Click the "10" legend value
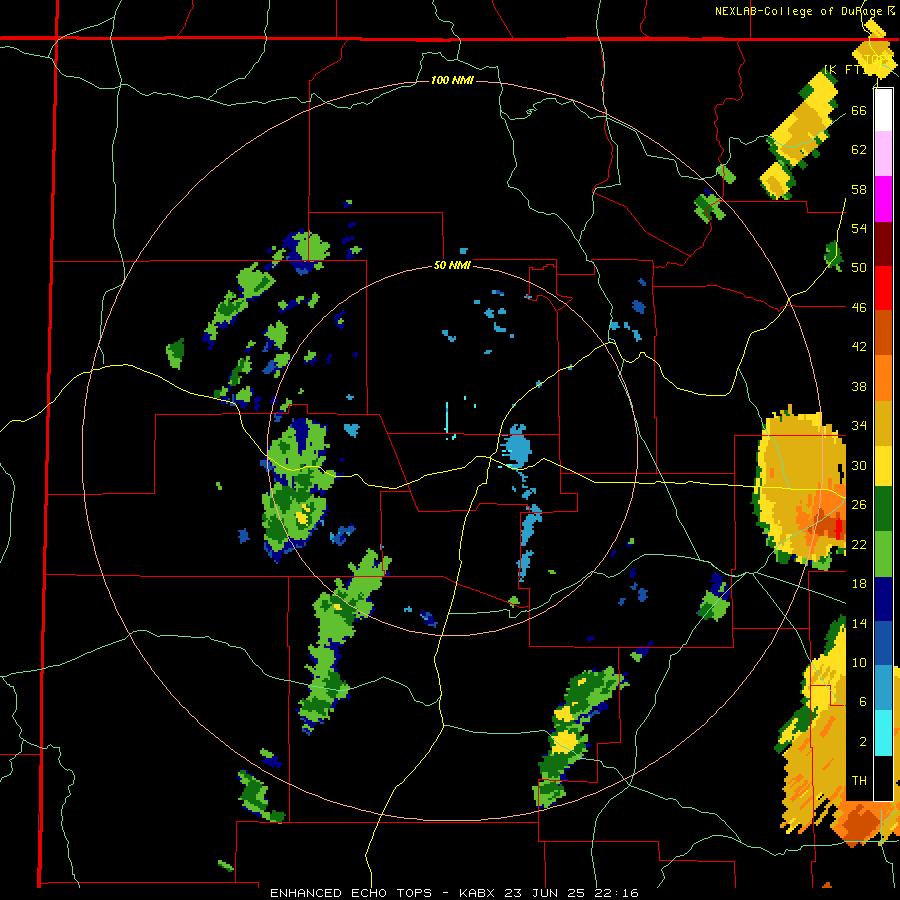The width and height of the screenshot is (900, 900). 859,663
